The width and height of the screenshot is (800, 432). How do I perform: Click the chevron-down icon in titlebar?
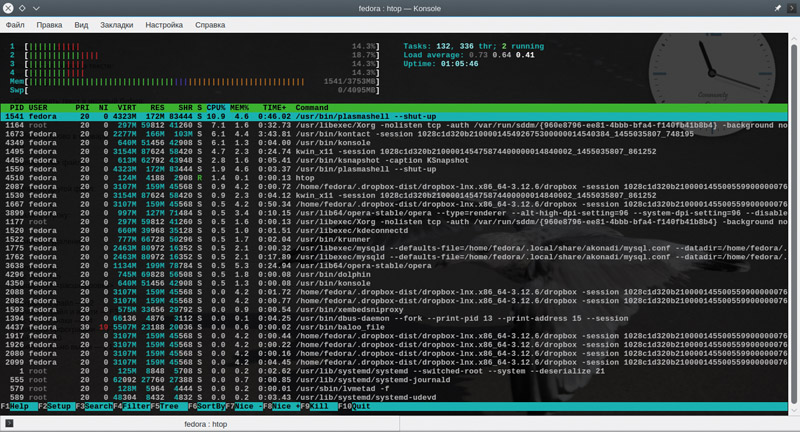[x=36, y=8]
